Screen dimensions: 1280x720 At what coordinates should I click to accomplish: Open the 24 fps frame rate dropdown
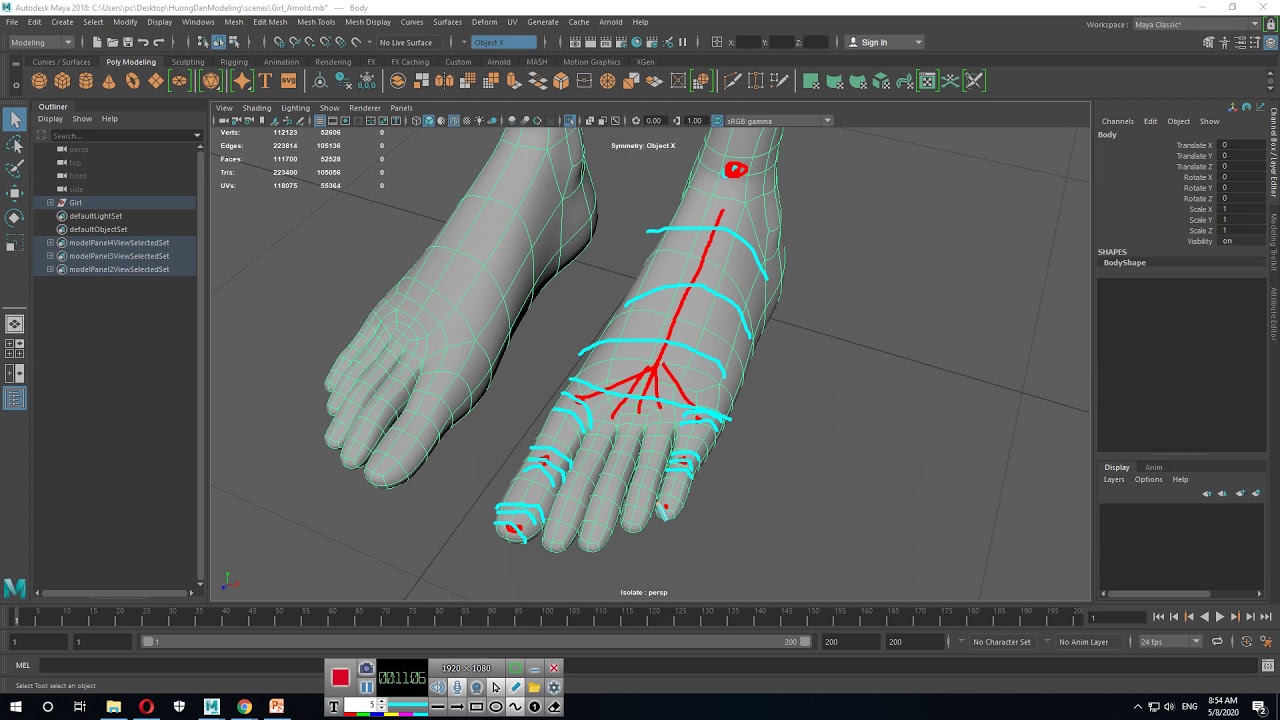[x=1170, y=642]
